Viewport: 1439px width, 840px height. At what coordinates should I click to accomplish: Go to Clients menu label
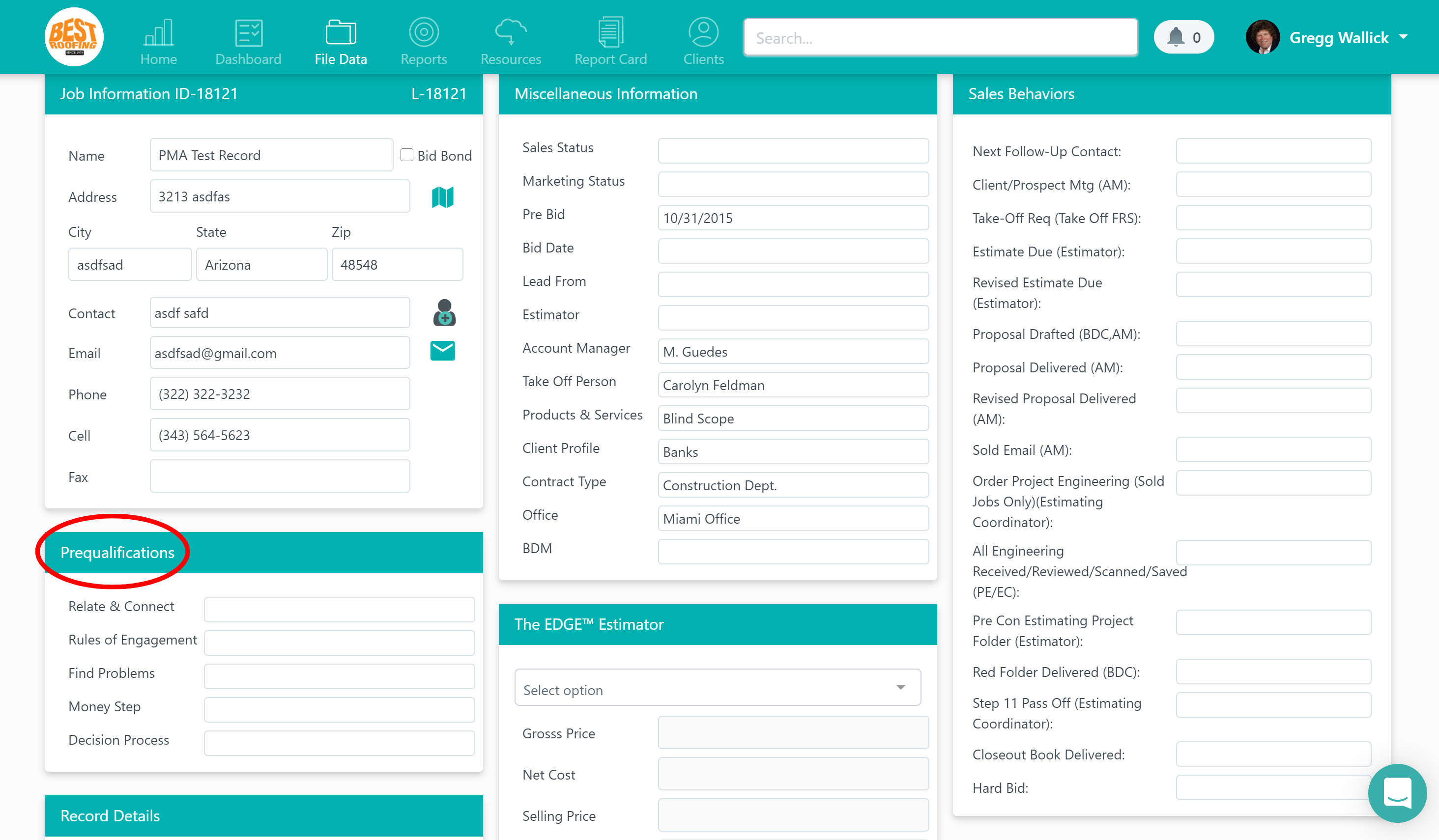coord(703,59)
